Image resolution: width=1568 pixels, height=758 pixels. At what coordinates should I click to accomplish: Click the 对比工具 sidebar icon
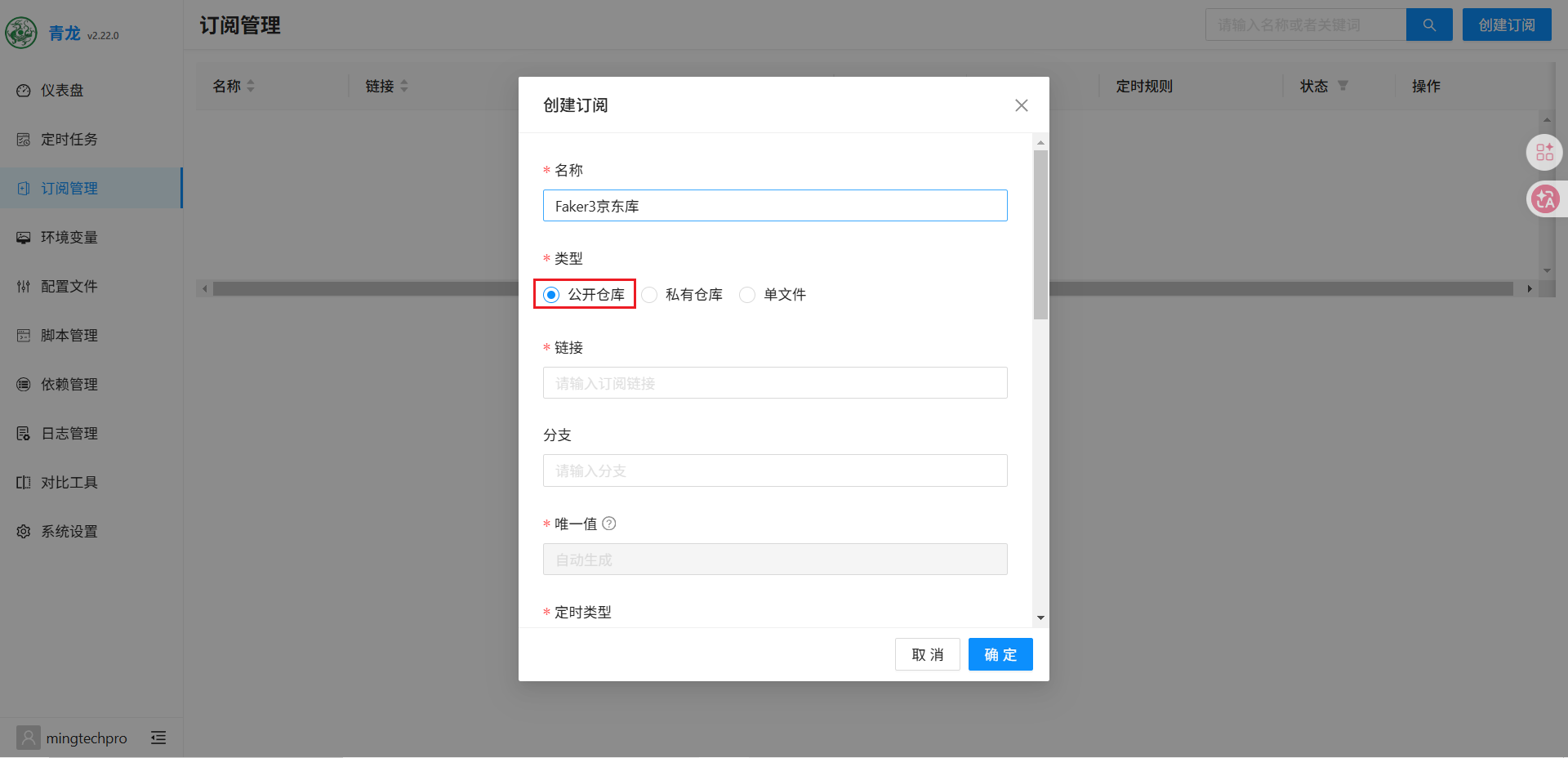point(24,482)
